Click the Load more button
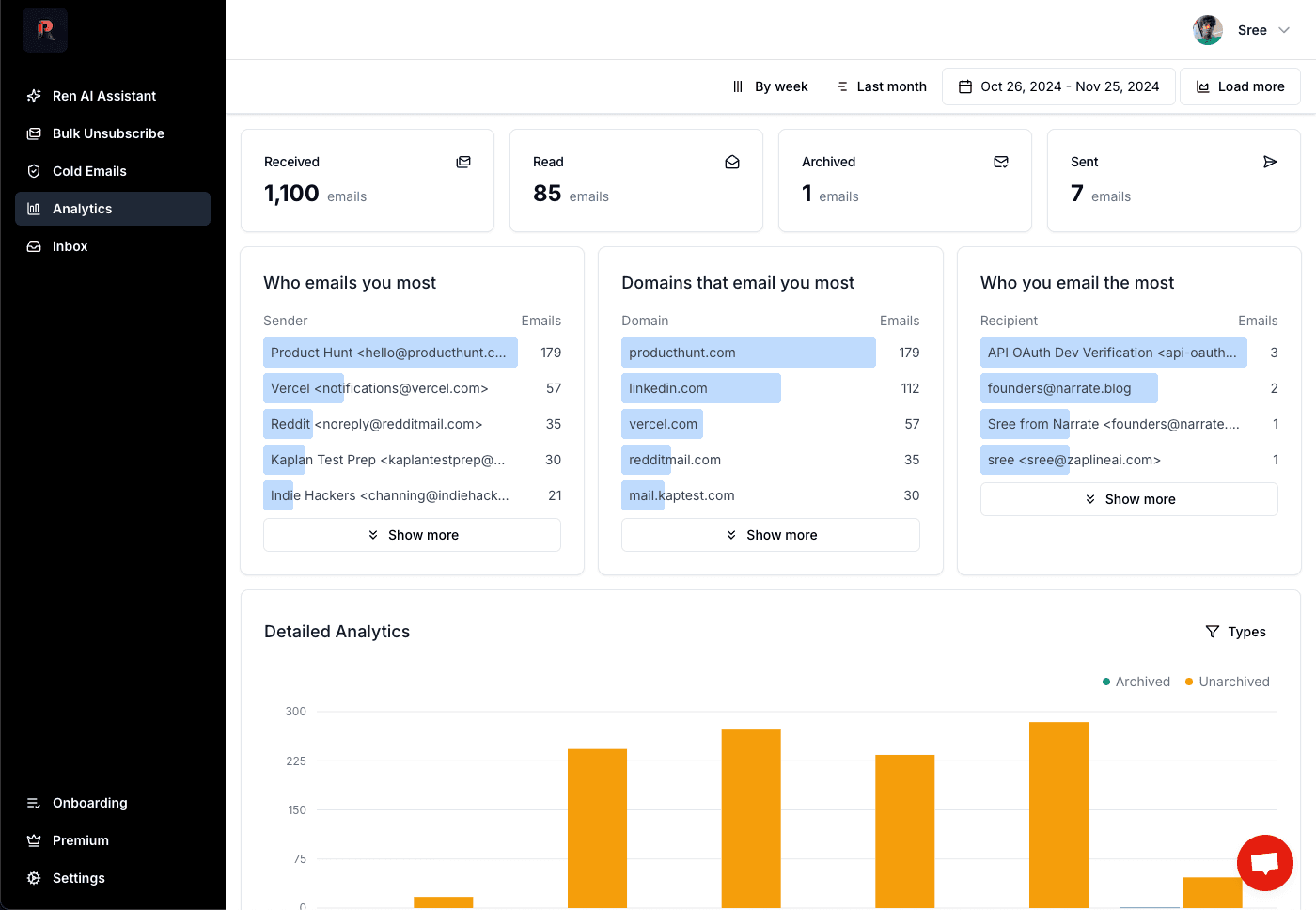1316x910 pixels. coord(1240,86)
